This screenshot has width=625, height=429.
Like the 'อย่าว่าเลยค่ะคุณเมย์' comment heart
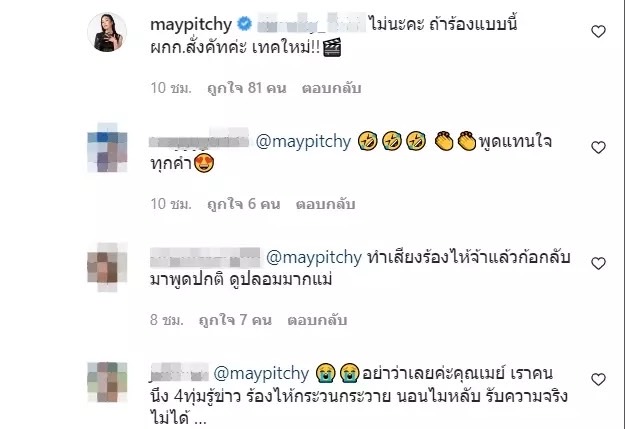tap(598, 379)
